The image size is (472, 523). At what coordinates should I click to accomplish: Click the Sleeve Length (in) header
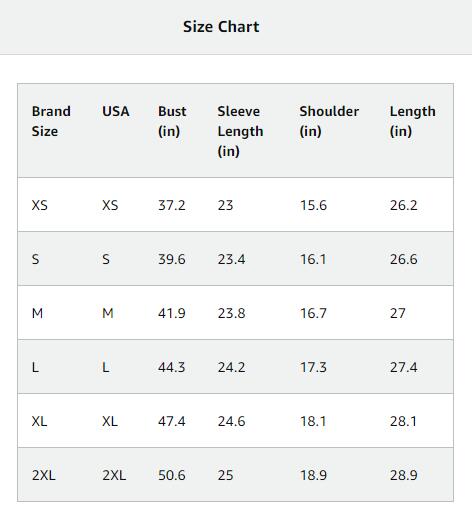tap(241, 131)
